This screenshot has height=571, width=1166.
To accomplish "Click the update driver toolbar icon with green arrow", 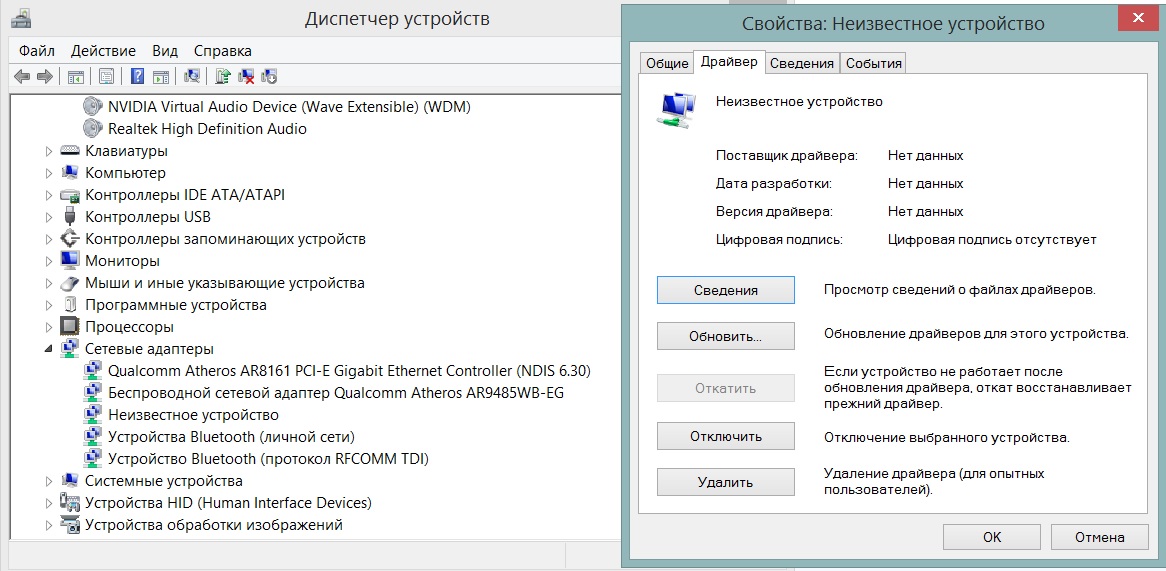I will point(224,76).
